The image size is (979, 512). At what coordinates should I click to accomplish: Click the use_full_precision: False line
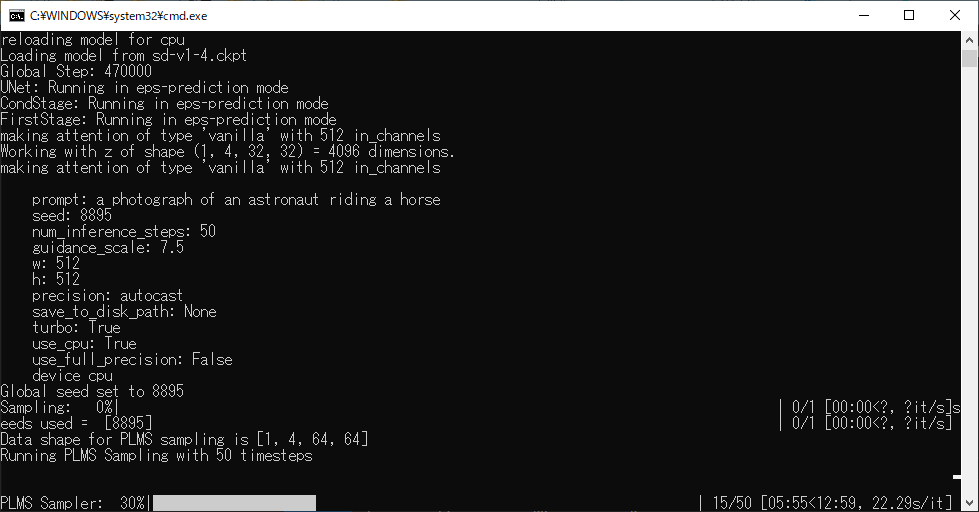(132, 360)
